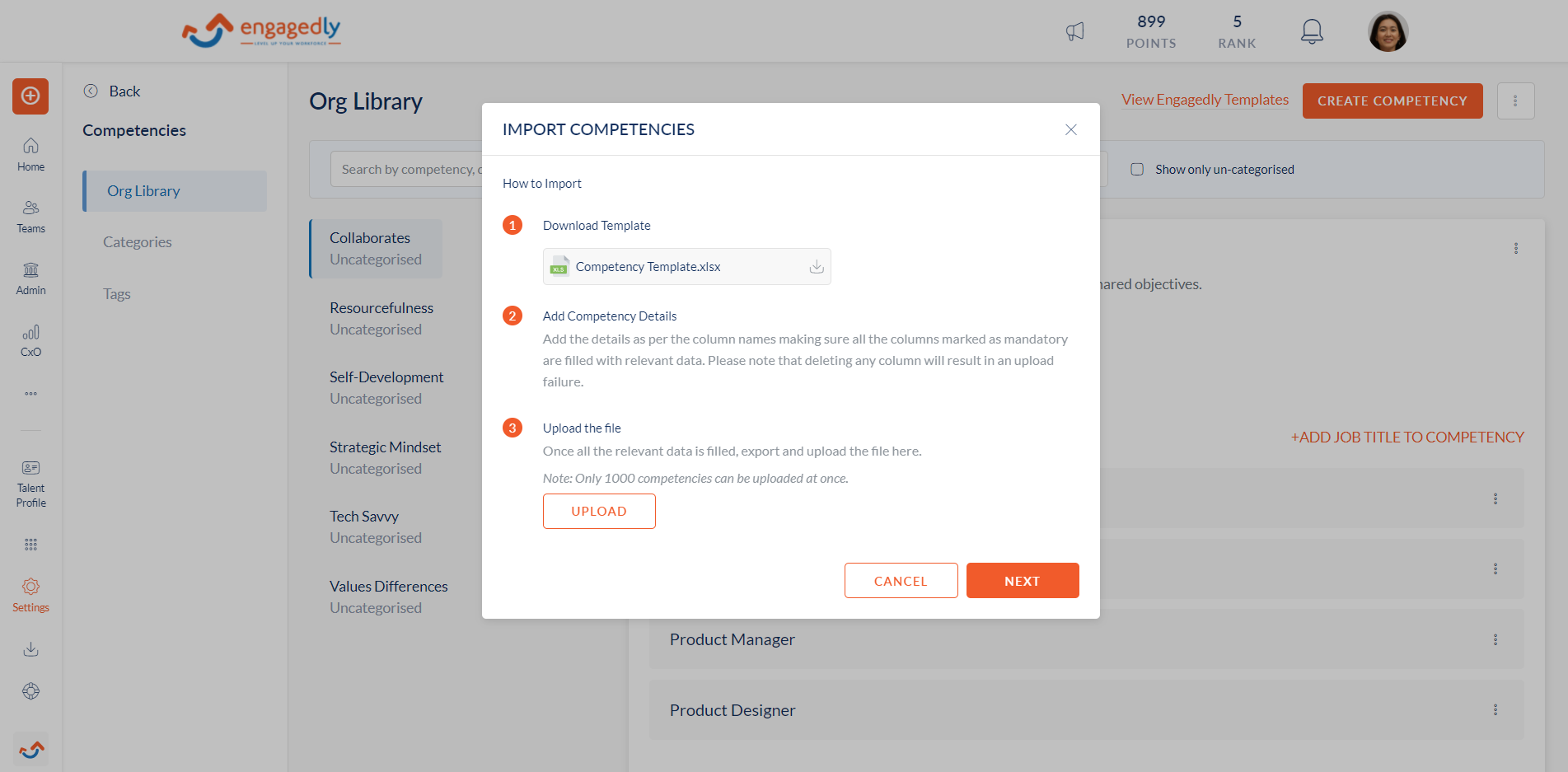Open the options menu beside Create Competency
This screenshot has height=772, width=1568.
click(1515, 101)
